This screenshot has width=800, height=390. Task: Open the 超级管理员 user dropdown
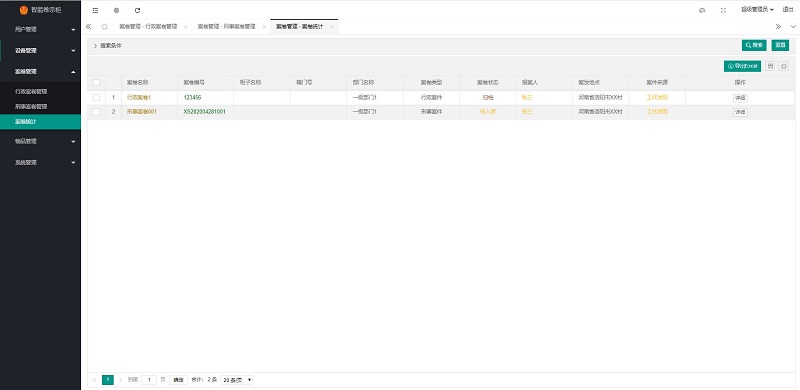click(x=757, y=10)
